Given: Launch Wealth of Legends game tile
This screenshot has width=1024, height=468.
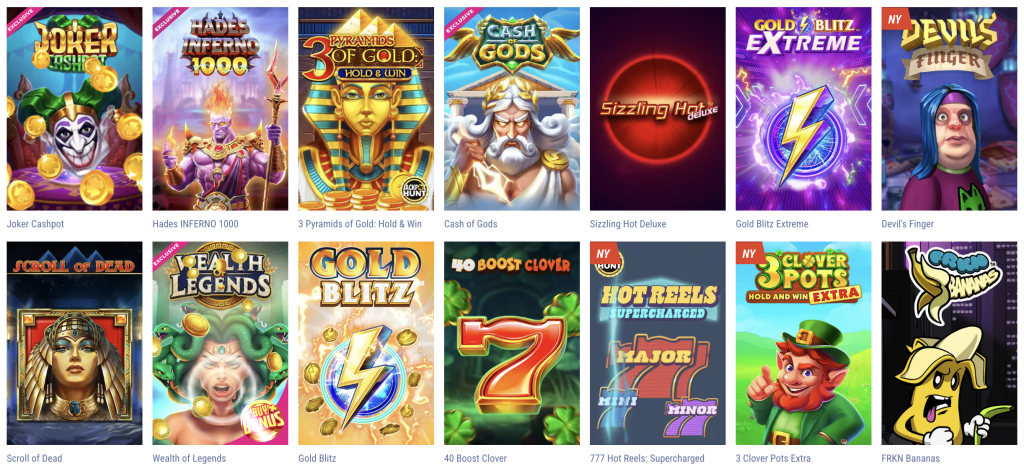Looking at the screenshot, I should click(x=220, y=343).
